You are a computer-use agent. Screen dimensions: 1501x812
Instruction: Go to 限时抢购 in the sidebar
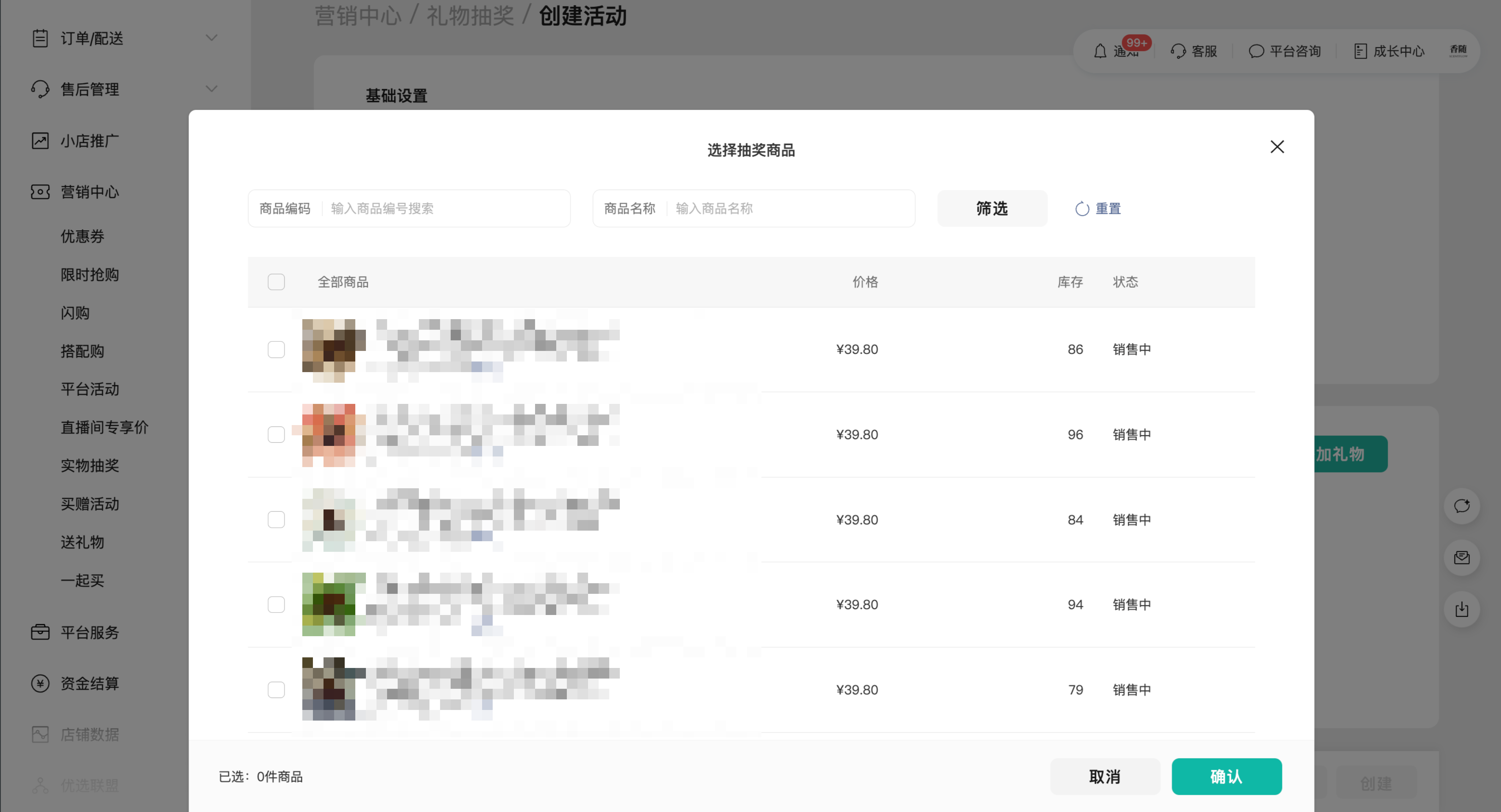tap(90, 274)
